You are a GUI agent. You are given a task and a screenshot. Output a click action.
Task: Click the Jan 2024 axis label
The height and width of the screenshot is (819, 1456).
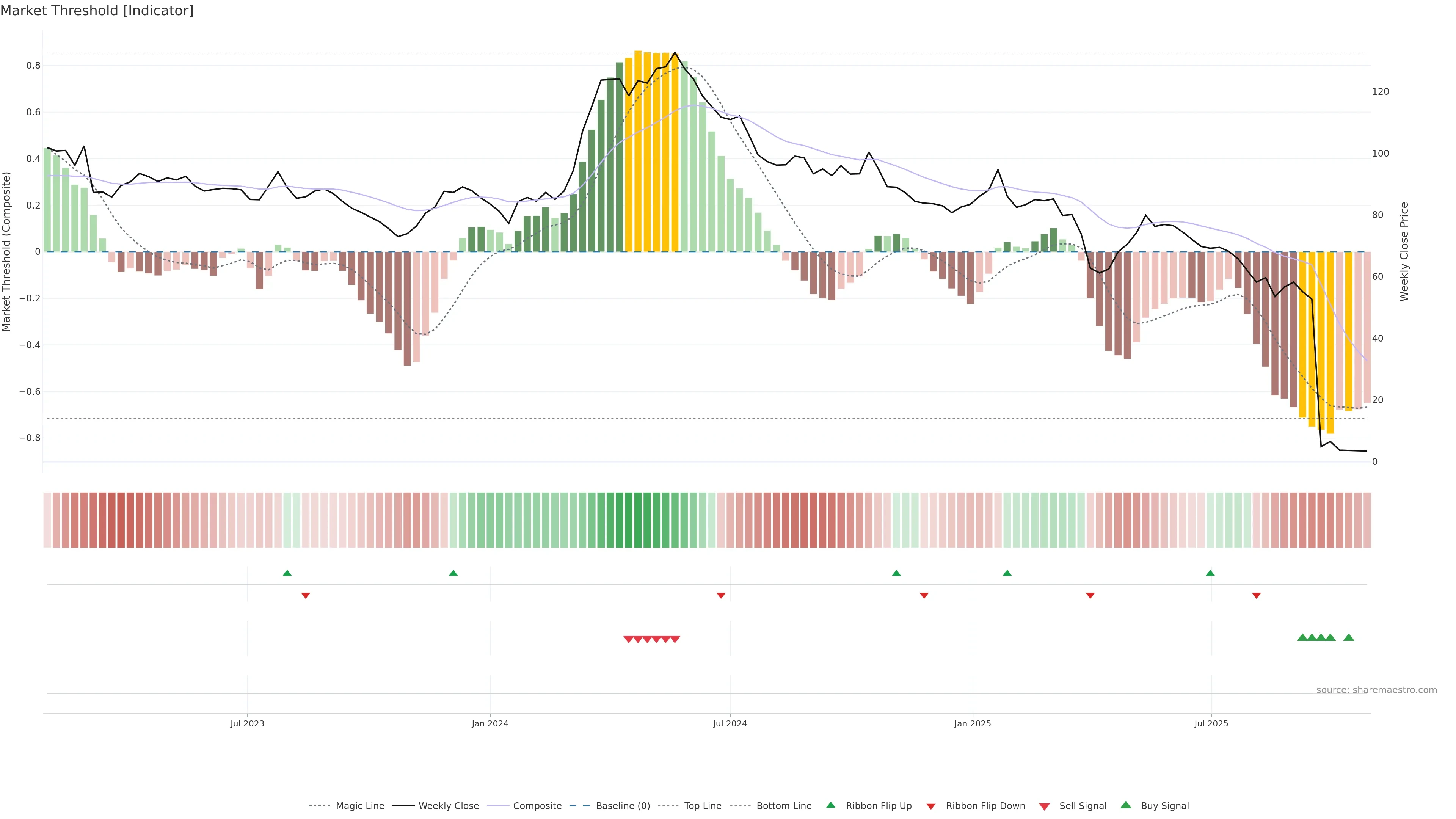coord(490,723)
